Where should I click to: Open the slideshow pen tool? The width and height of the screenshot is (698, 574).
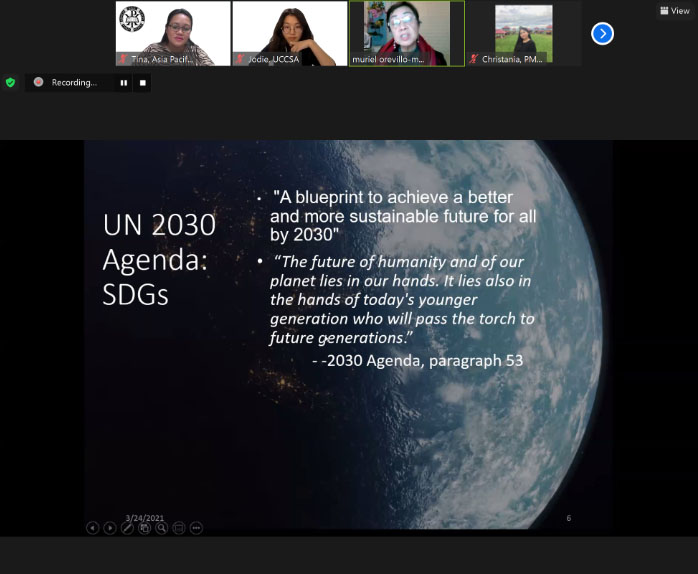tap(127, 528)
